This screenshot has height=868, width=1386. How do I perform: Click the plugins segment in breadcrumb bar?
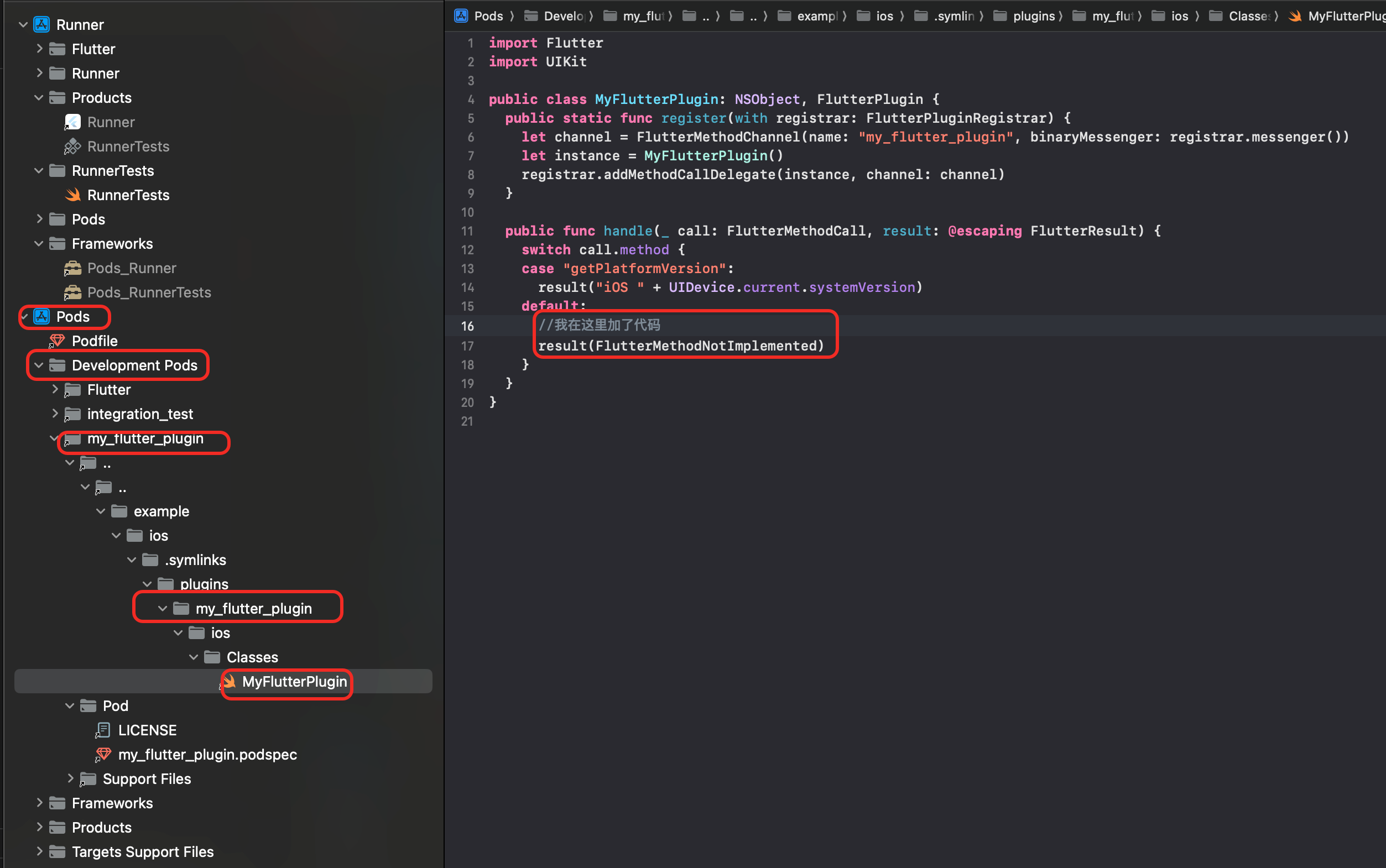pyautogui.click(x=1033, y=16)
